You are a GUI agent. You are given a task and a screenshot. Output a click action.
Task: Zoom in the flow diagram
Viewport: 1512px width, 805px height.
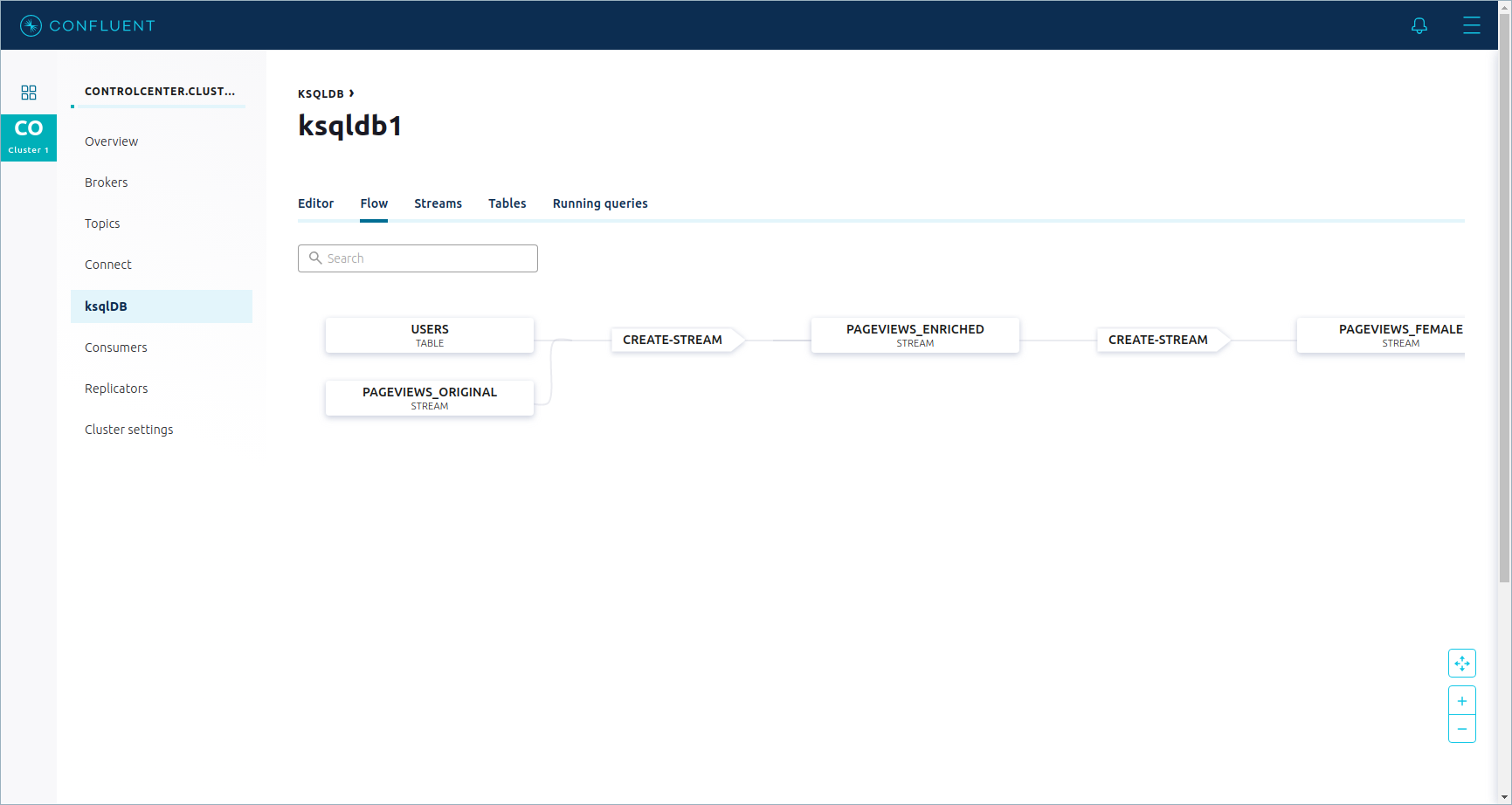pyautogui.click(x=1462, y=701)
